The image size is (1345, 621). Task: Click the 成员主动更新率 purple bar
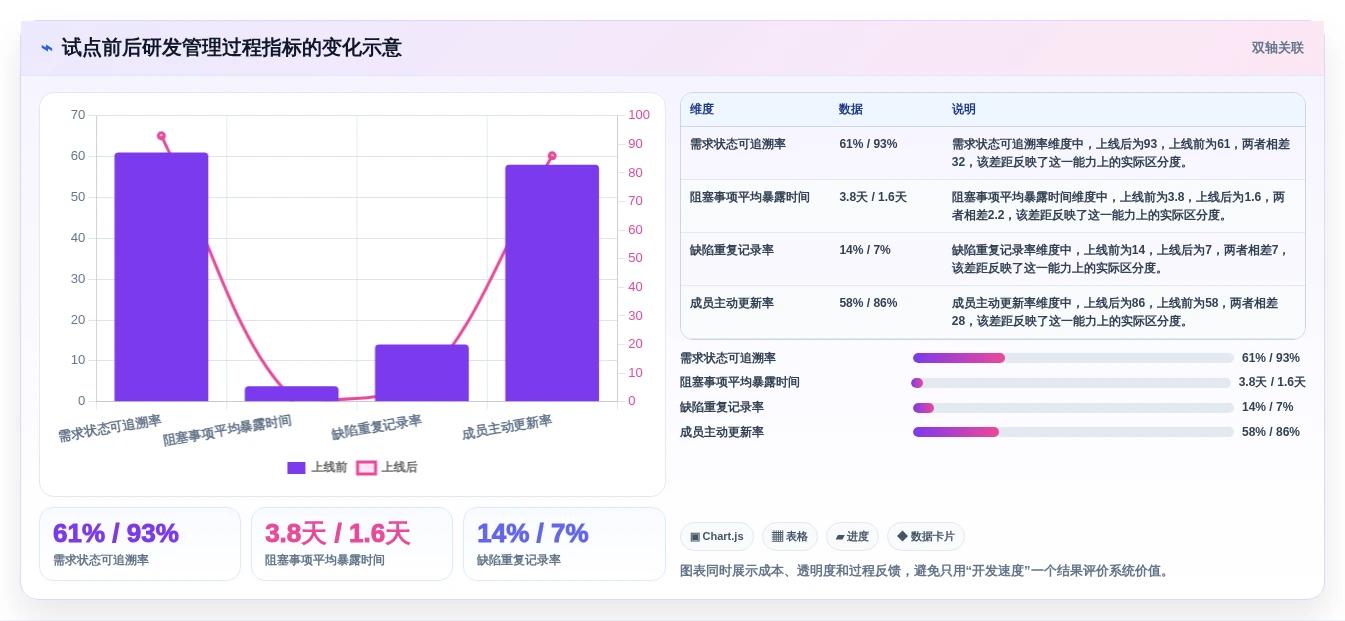[552, 283]
